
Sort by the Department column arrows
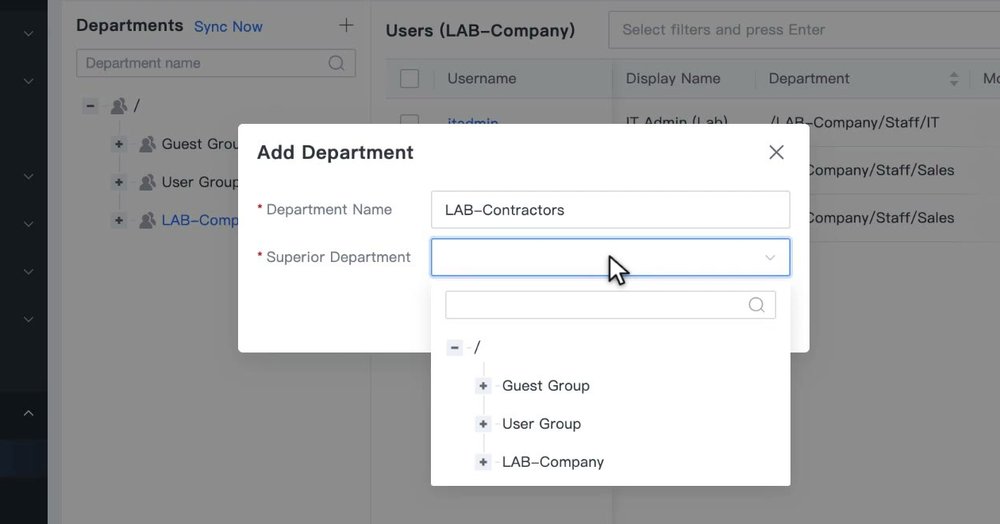tap(953, 79)
